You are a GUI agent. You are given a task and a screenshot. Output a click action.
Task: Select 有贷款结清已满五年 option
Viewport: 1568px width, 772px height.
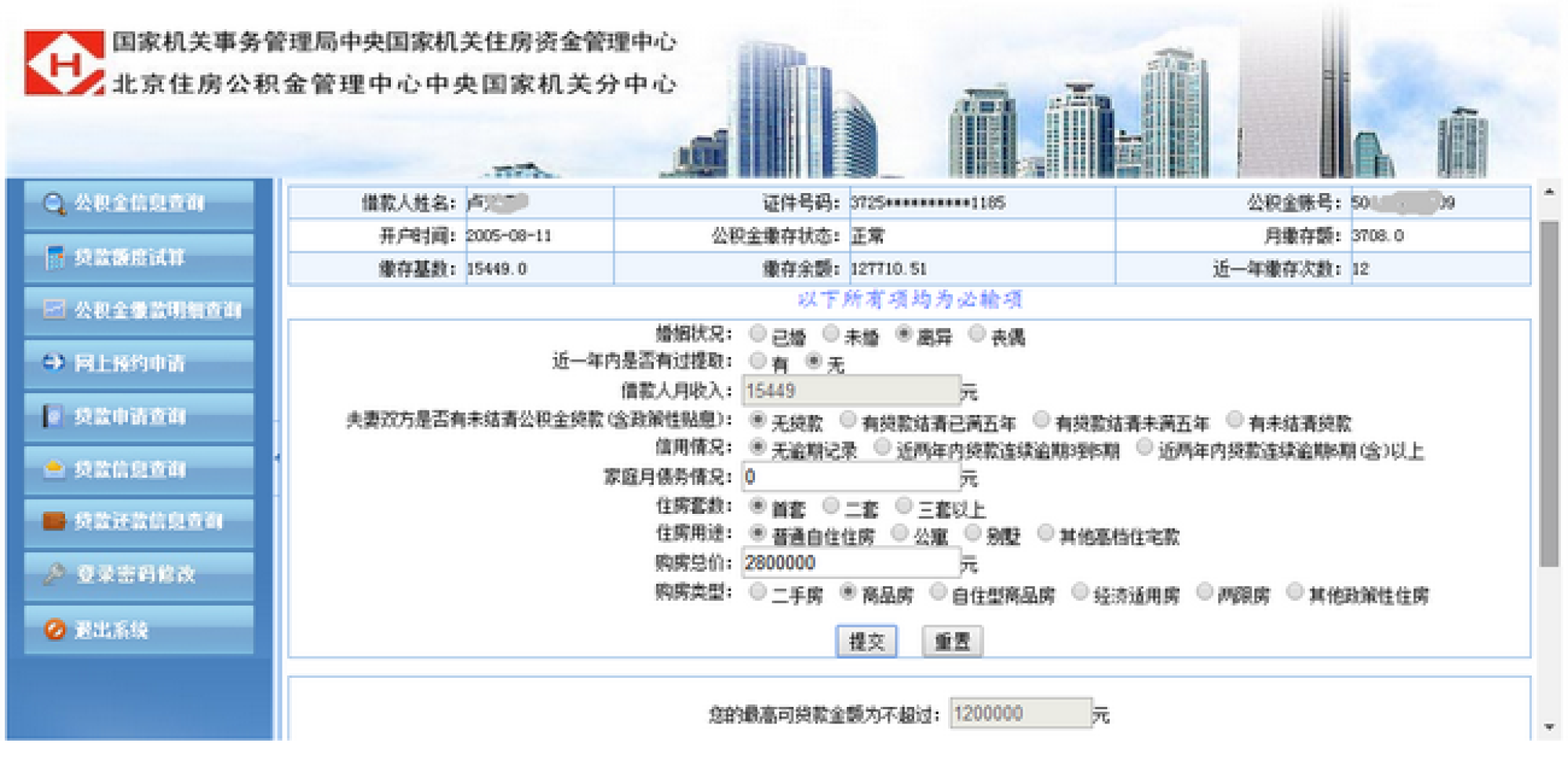point(848,421)
